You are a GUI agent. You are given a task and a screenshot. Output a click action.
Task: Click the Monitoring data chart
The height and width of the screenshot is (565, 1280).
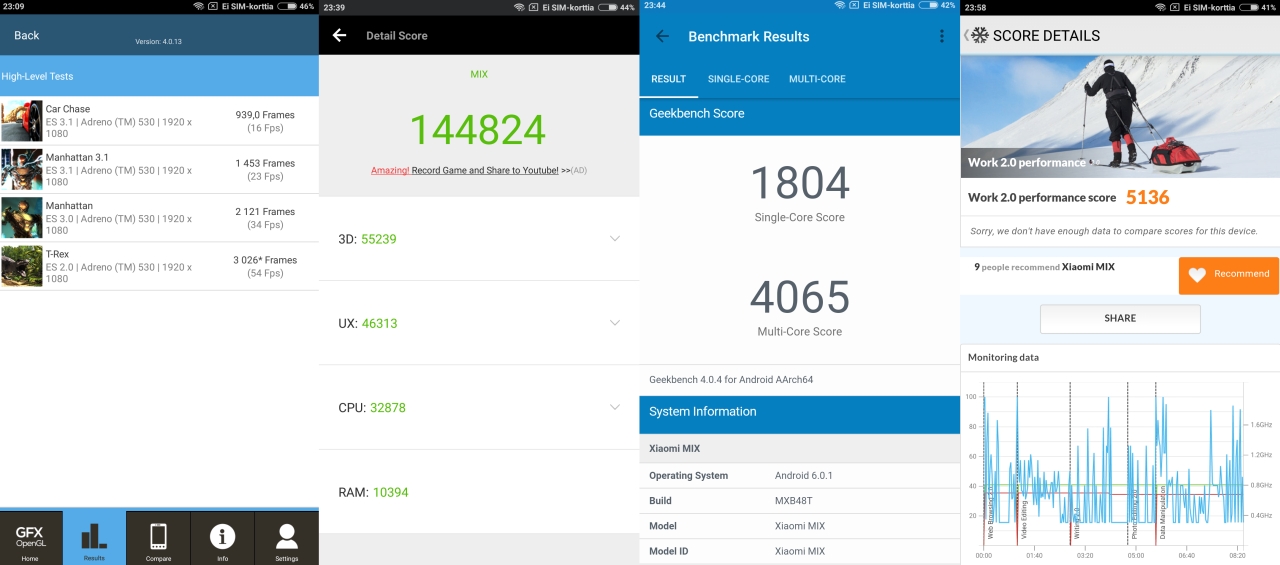[1120, 468]
